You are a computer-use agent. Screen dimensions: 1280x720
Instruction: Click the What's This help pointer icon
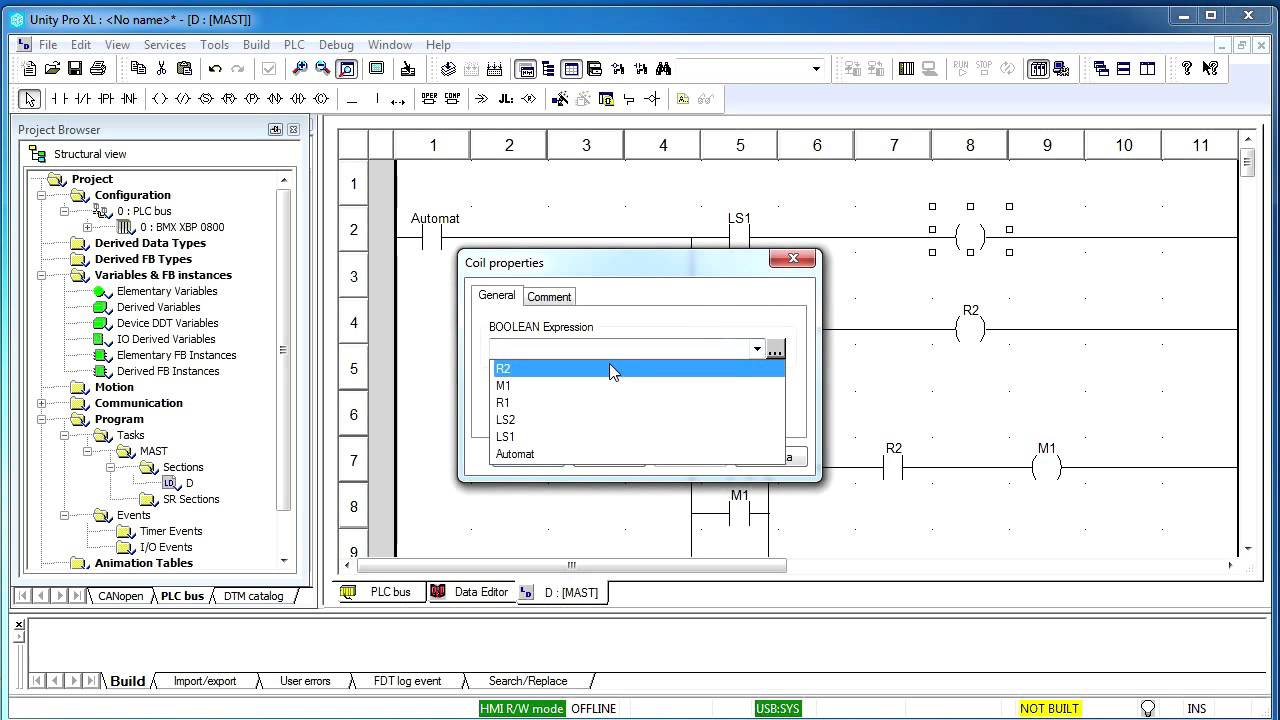(x=1210, y=68)
